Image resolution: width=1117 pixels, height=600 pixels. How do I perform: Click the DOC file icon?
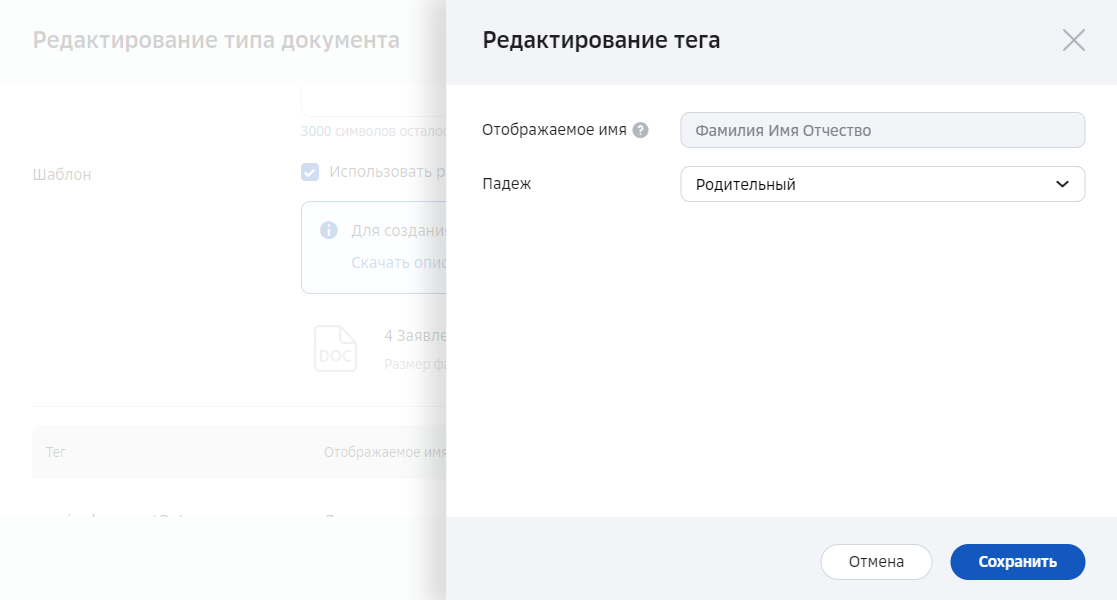pyautogui.click(x=336, y=348)
